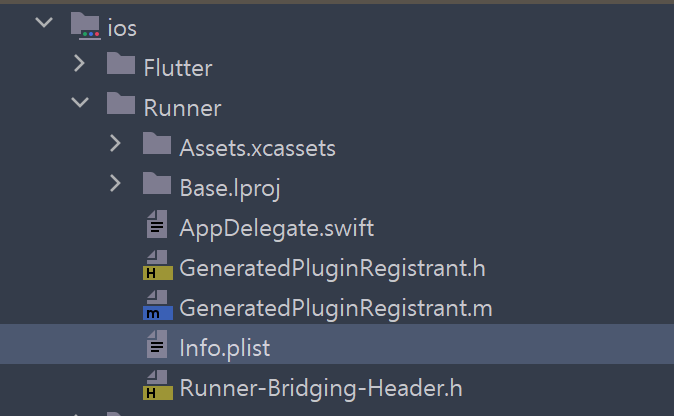Click the GeneratedPluginRegistrant.h header file icon
The image size is (674, 416).
(x=158, y=265)
